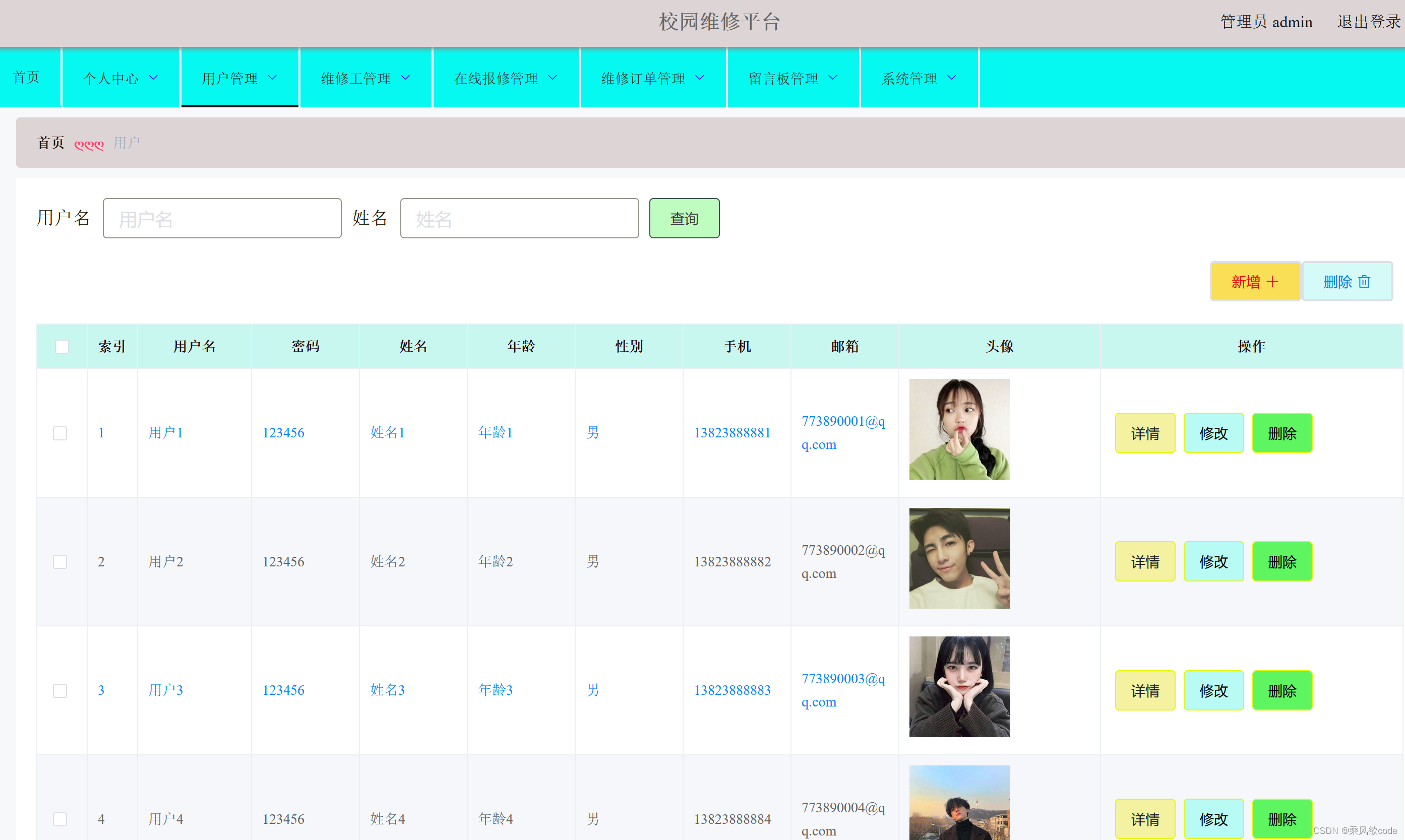
Task: Click green 删除 button for 用户2
Action: (x=1281, y=561)
